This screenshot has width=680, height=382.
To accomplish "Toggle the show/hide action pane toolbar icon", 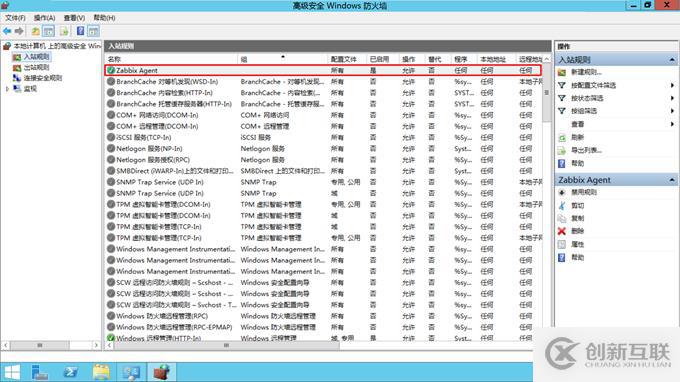I will coord(93,31).
